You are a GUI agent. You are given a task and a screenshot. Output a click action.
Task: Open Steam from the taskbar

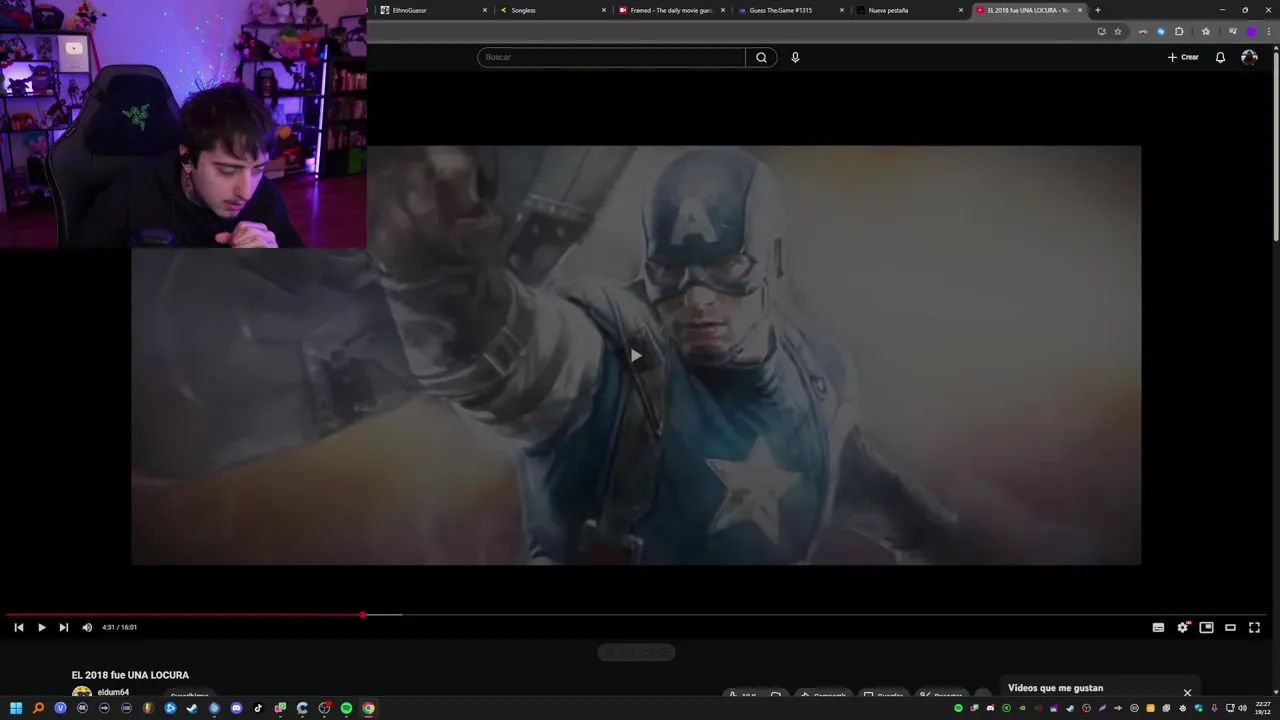pyautogui.click(x=192, y=708)
